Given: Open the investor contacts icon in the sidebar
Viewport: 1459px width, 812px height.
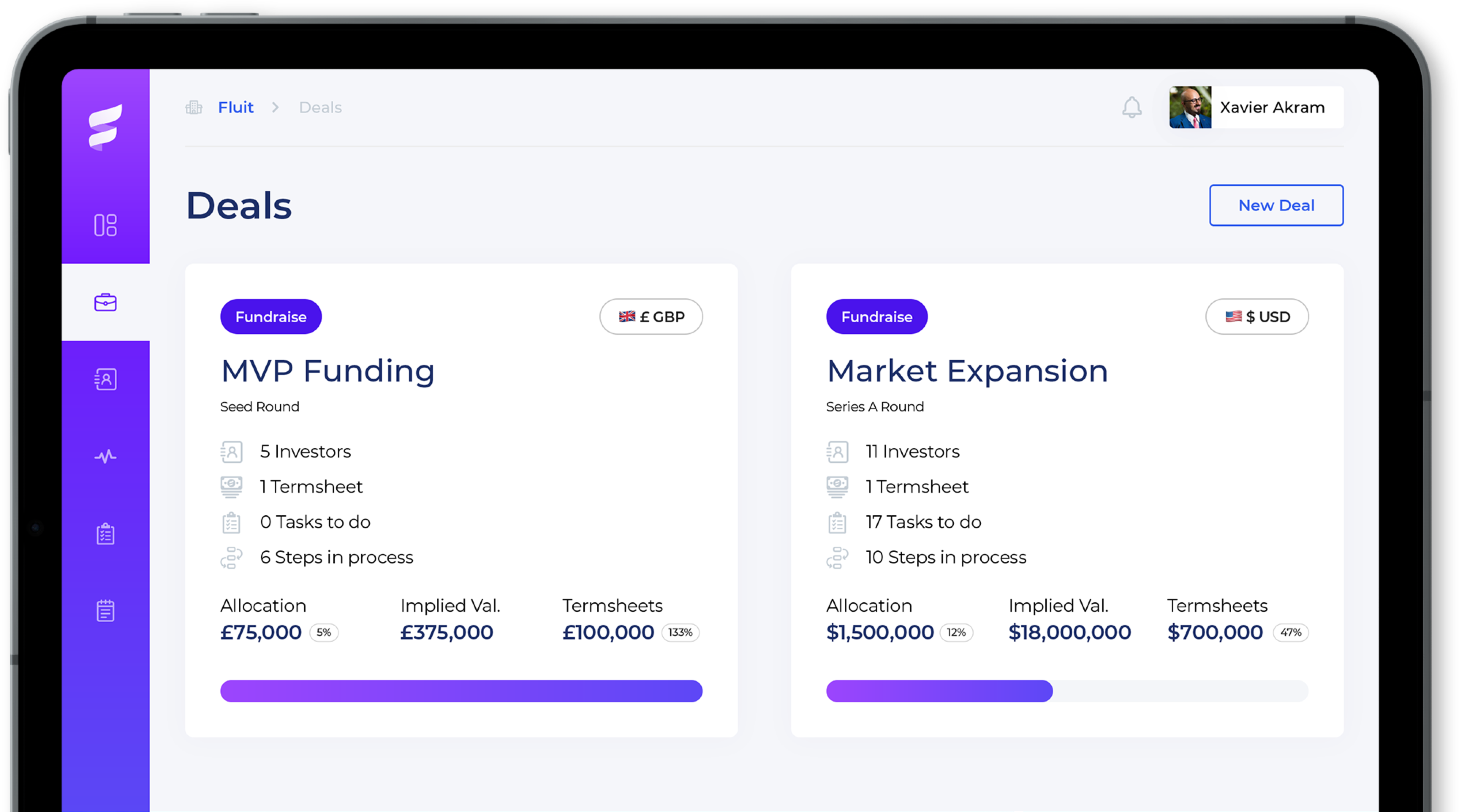Looking at the screenshot, I should 105,379.
